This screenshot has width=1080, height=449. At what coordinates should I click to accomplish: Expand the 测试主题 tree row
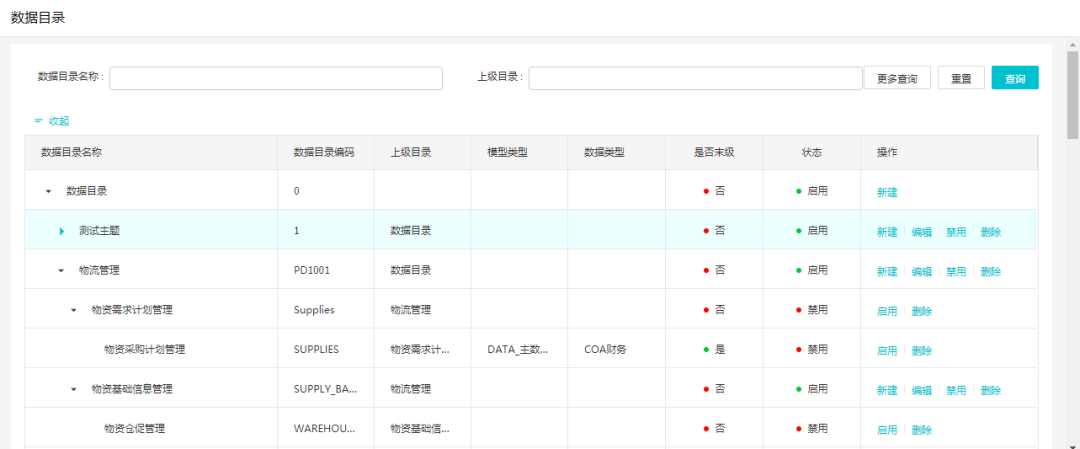[62, 231]
